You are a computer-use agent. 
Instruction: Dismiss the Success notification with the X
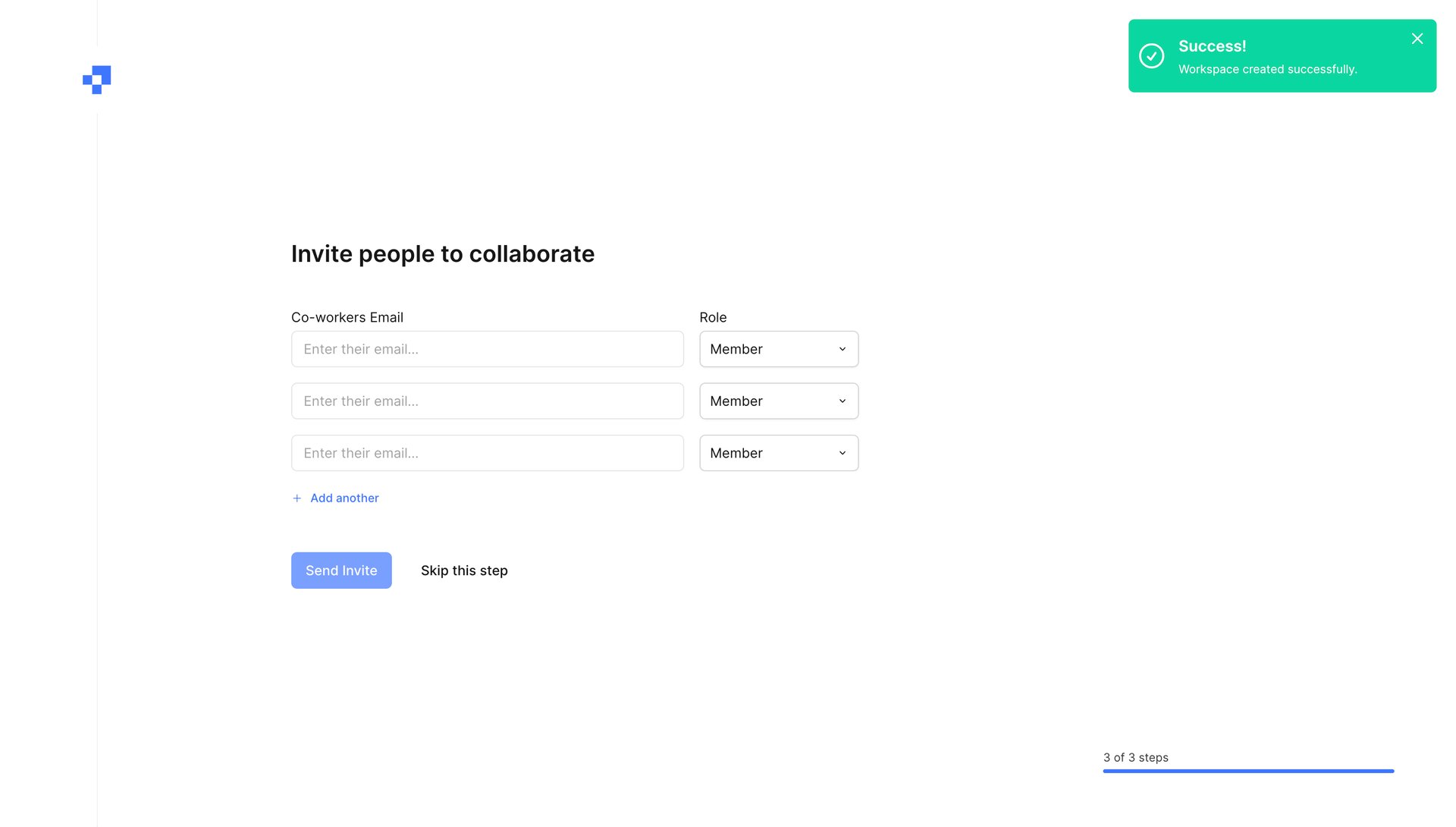click(x=1417, y=38)
